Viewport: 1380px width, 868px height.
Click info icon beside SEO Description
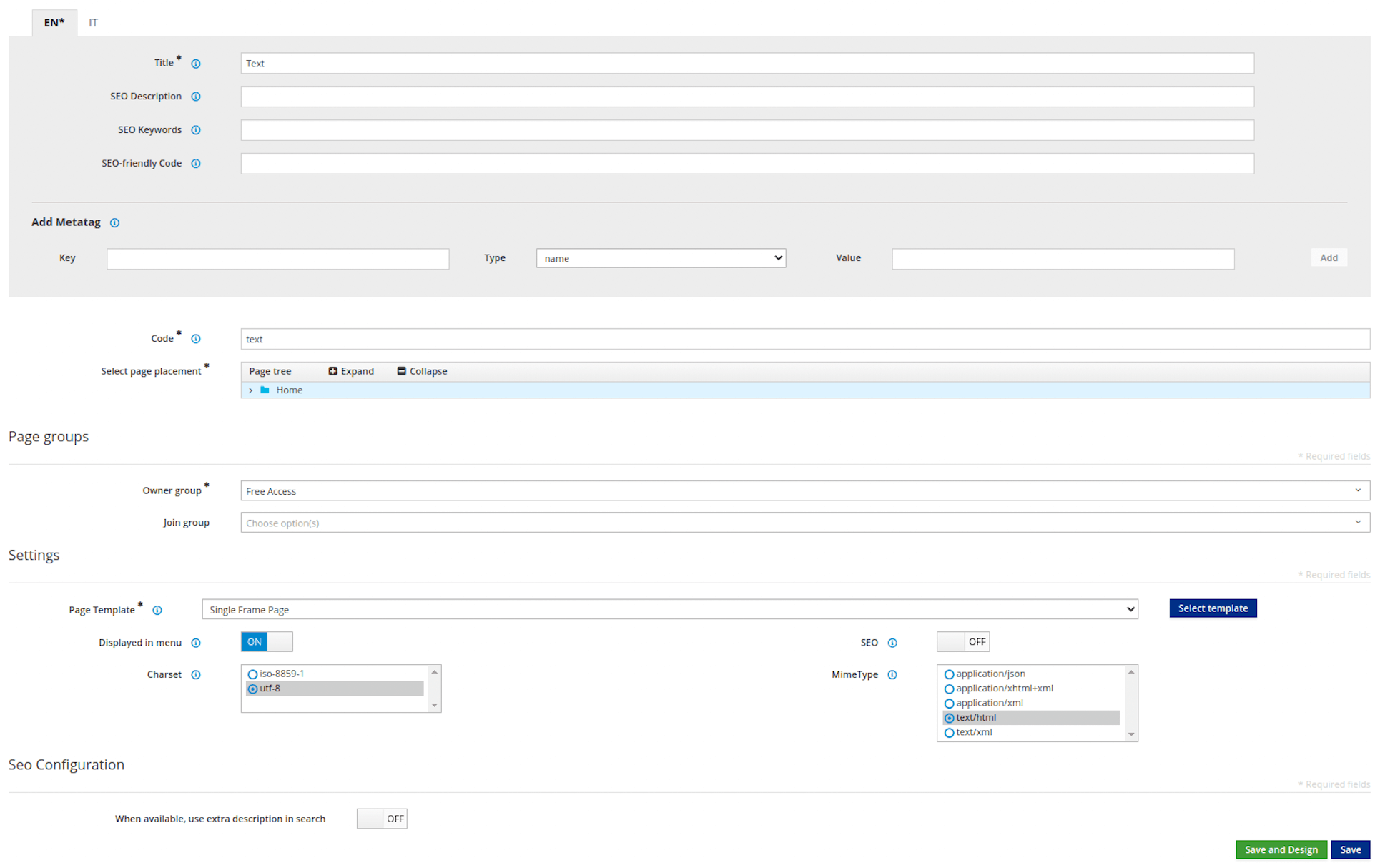tap(196, 97)
